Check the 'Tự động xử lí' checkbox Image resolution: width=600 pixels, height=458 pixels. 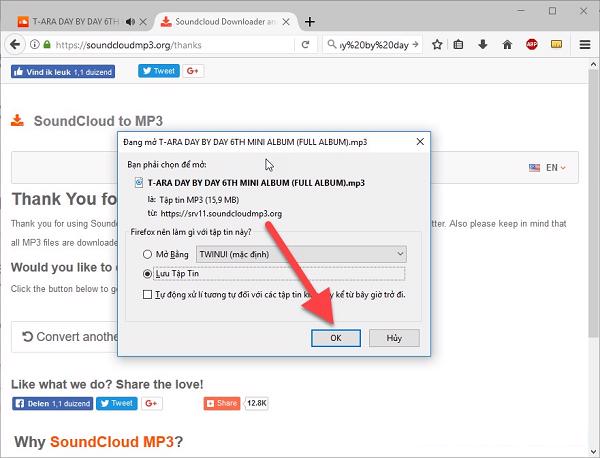[x=148, y=295]
